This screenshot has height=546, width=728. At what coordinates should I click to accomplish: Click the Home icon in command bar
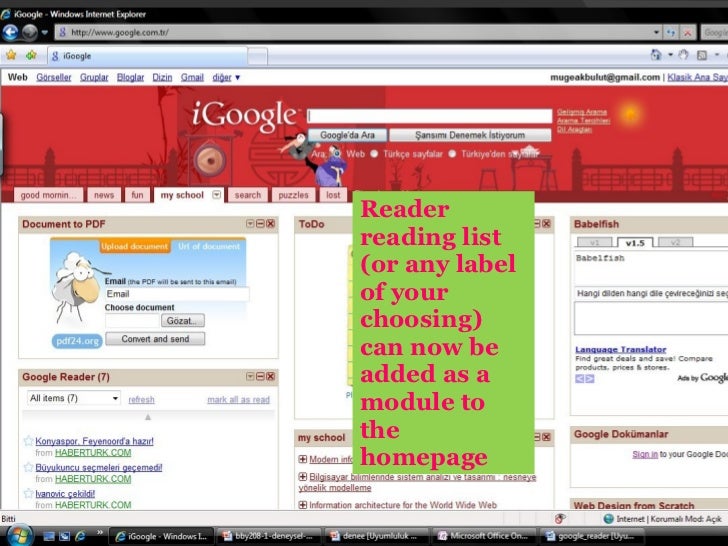tap(656, 55)
